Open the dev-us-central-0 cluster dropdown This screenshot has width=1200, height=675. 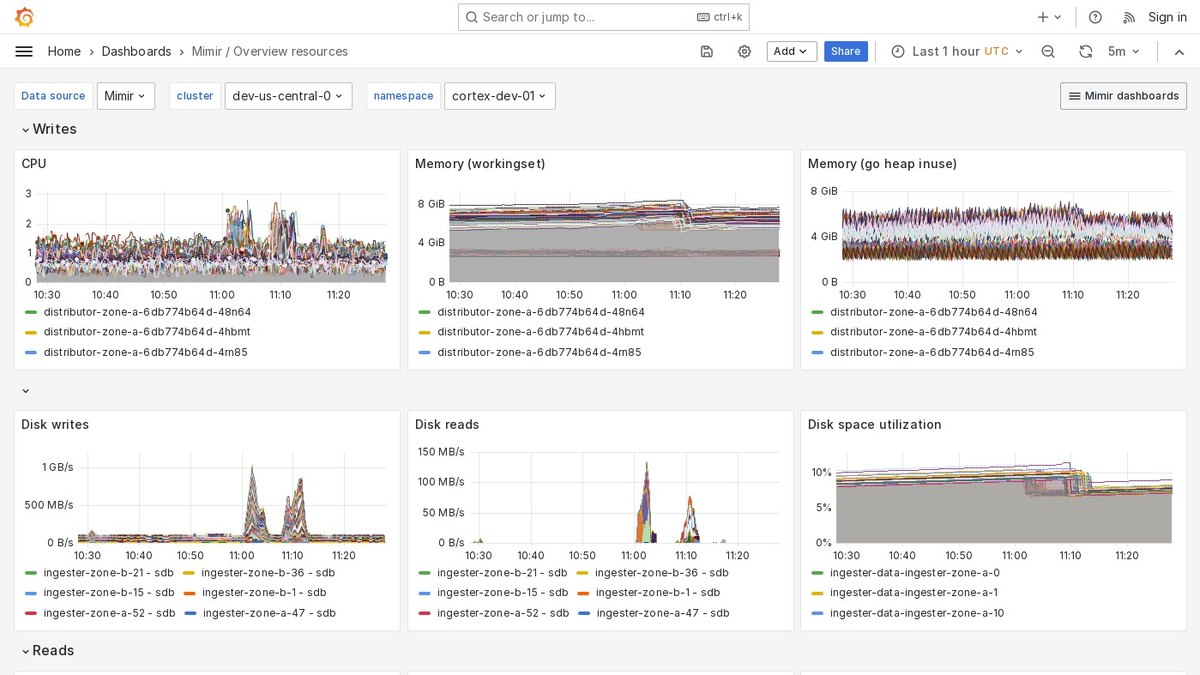tap(288, 96)
